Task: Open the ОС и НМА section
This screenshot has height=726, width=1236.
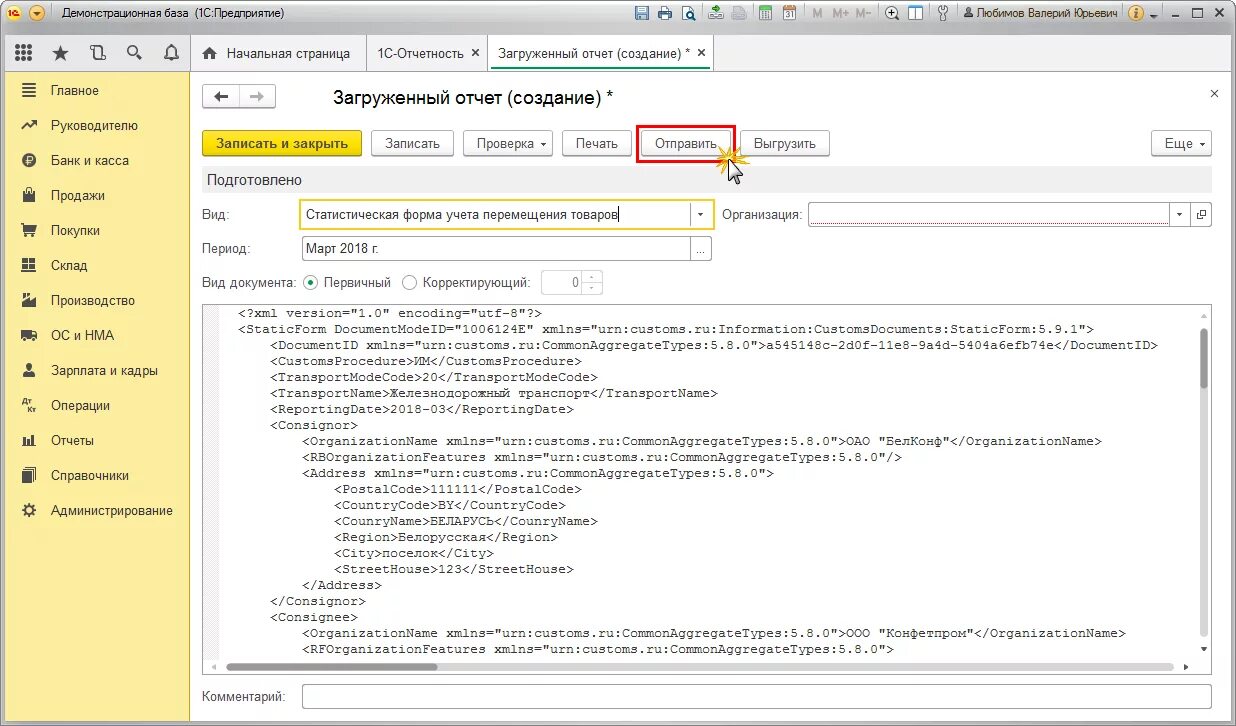Action: click(x=95, y=335)
